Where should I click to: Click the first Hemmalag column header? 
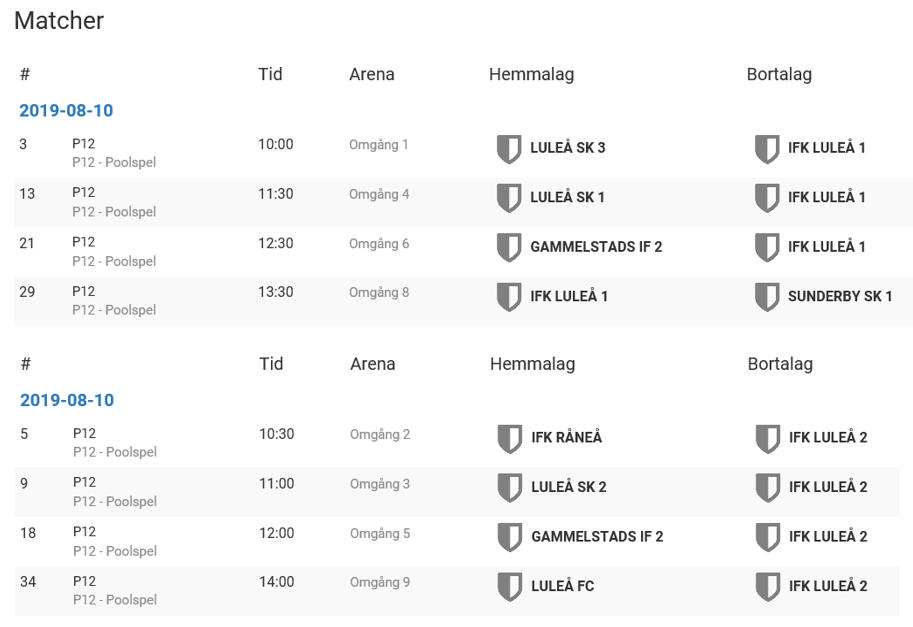pyautogui.click(x=532, y=75)
